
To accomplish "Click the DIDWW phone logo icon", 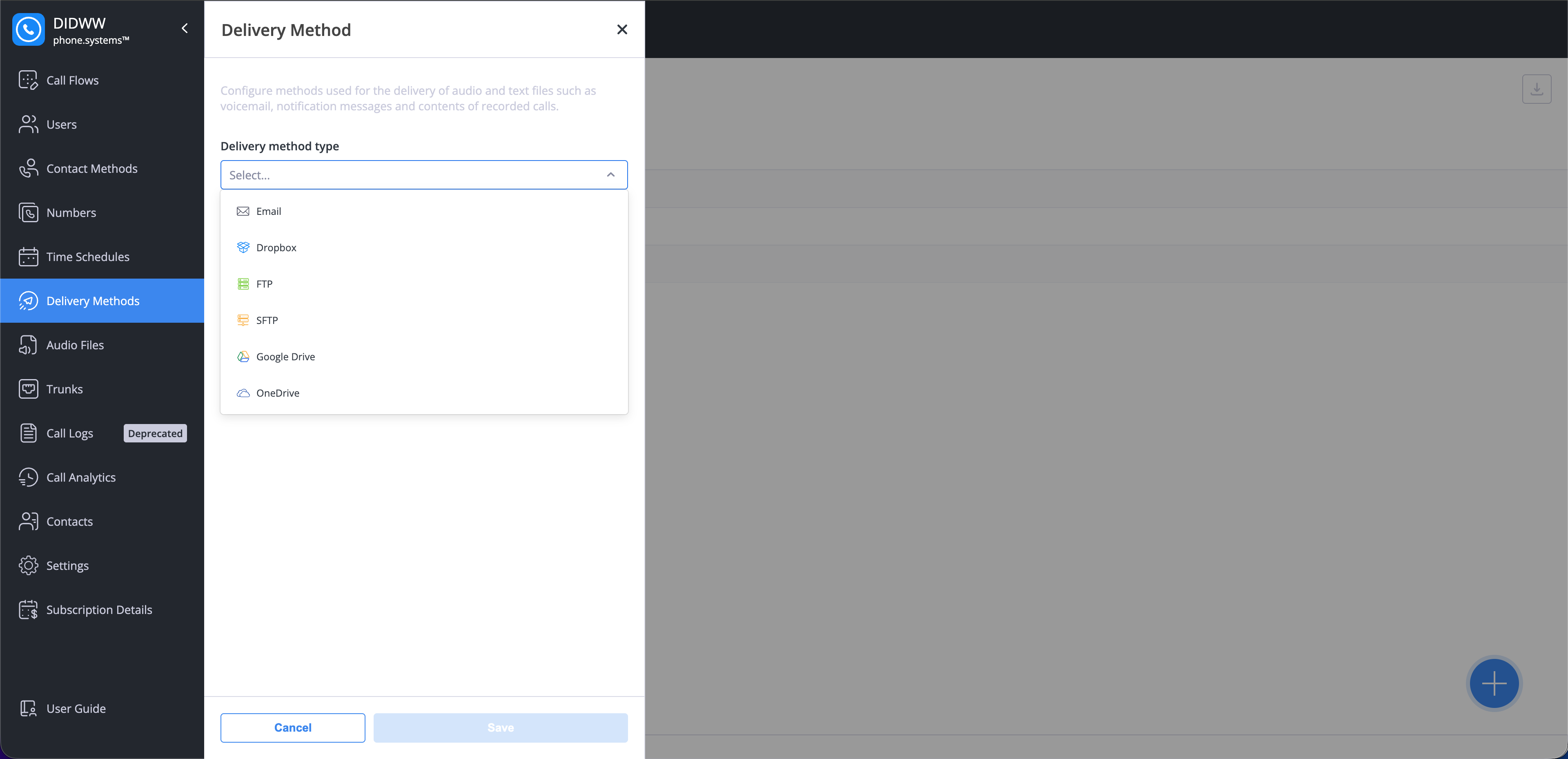I will point(28,29).
